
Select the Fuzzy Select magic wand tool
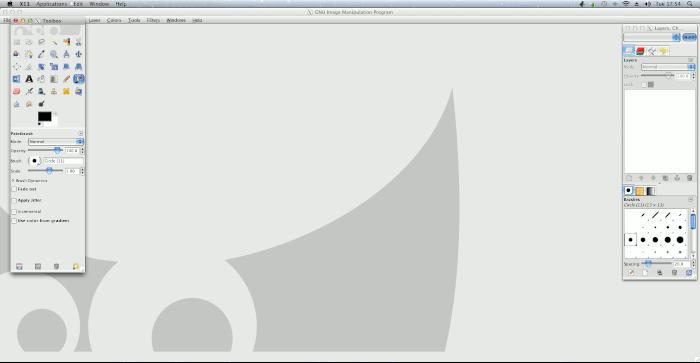point(54,42)
